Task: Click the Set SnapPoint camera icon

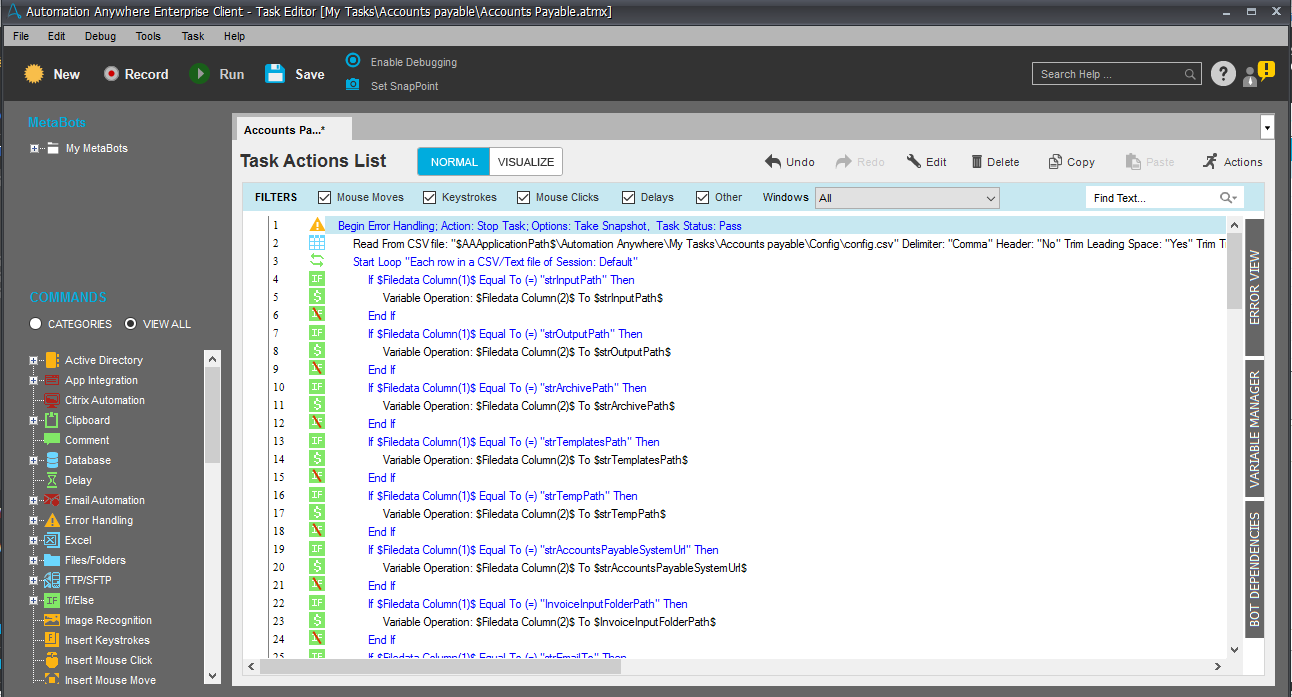Action: (352, 85)
